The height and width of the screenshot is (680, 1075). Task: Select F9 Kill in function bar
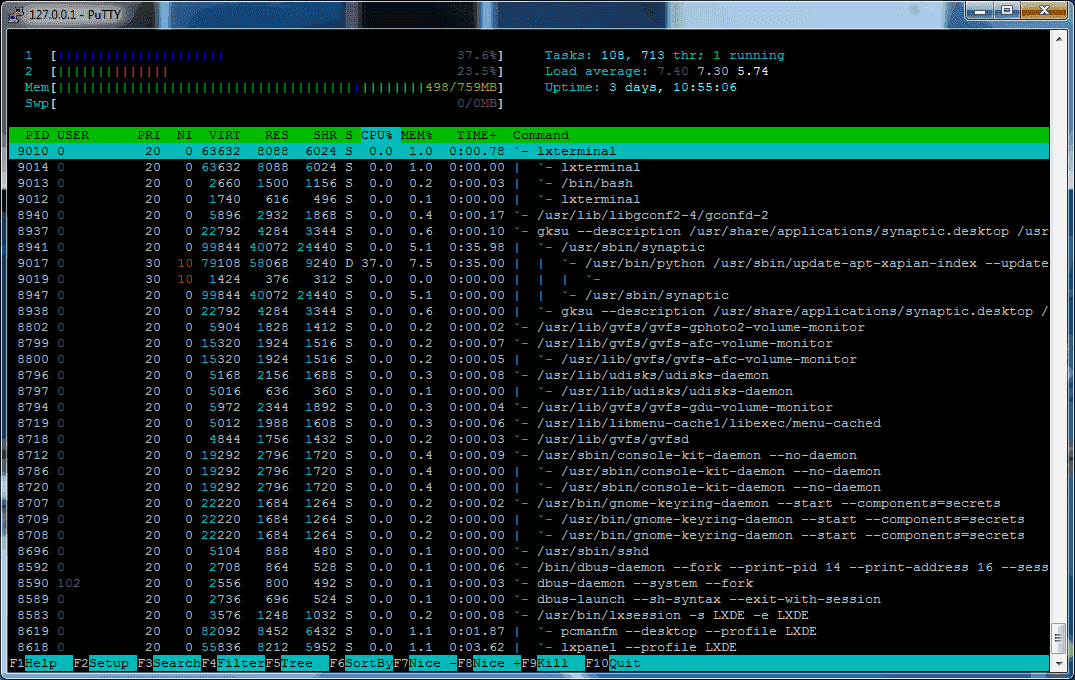click(553, 663)
